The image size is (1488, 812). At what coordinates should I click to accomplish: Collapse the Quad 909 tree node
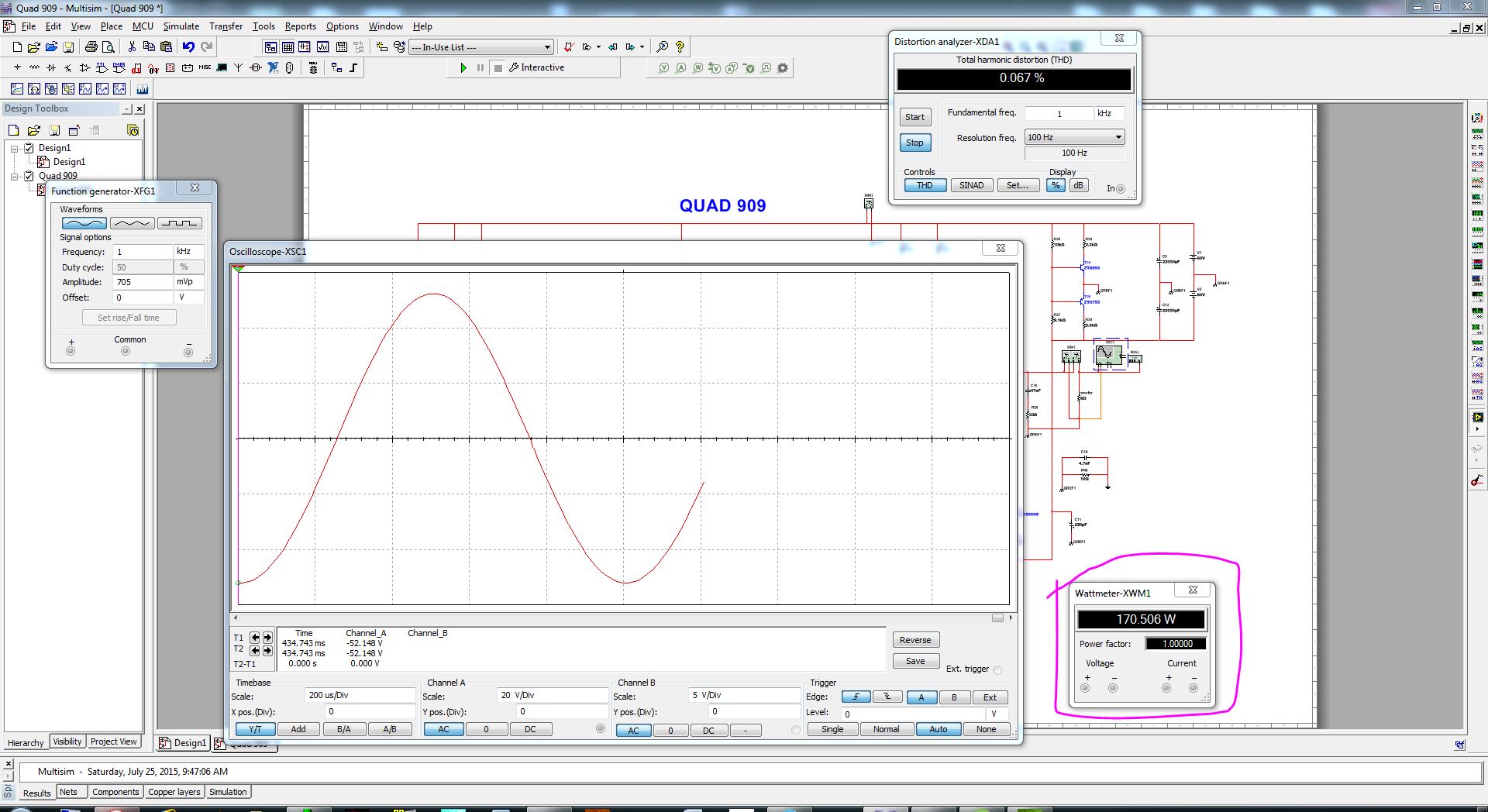pyautogui.click(x=14, y=176)
